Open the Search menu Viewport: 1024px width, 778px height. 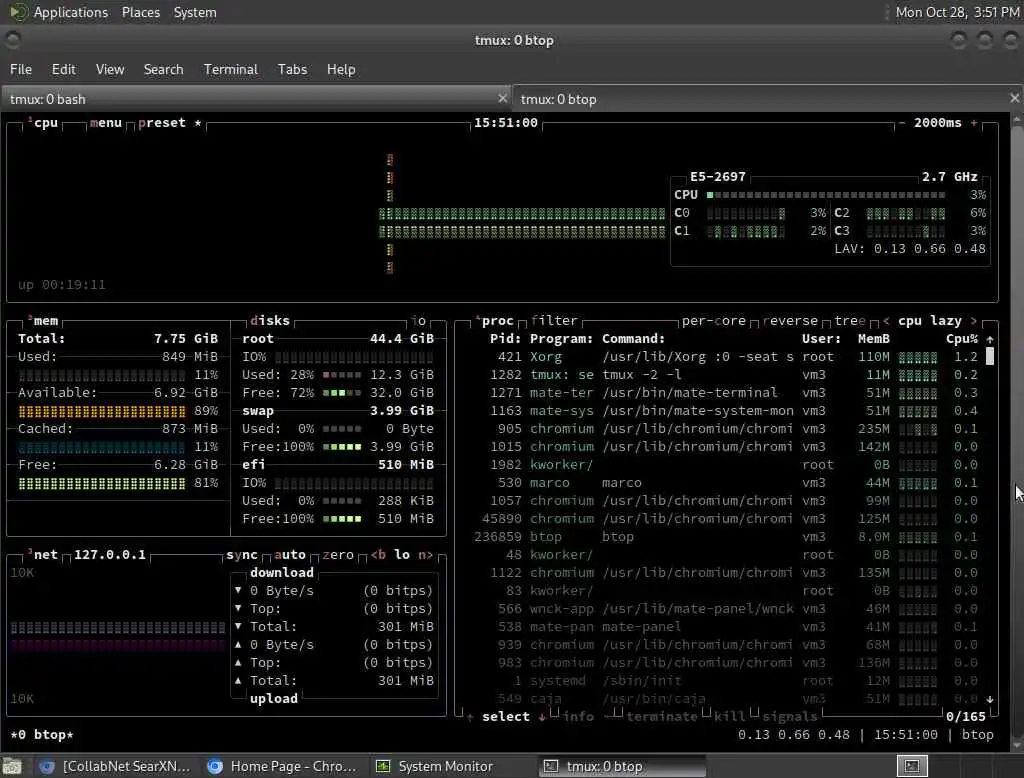click(163, 69)
